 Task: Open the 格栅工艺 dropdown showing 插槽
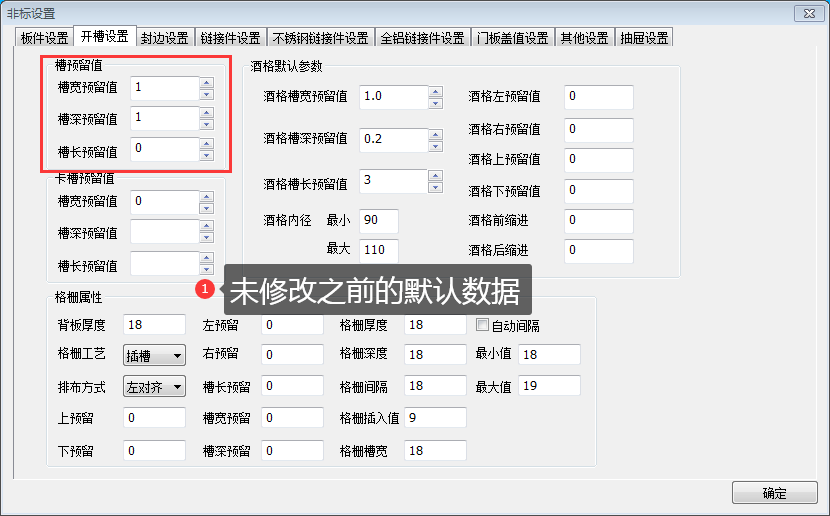coord(154,355)
